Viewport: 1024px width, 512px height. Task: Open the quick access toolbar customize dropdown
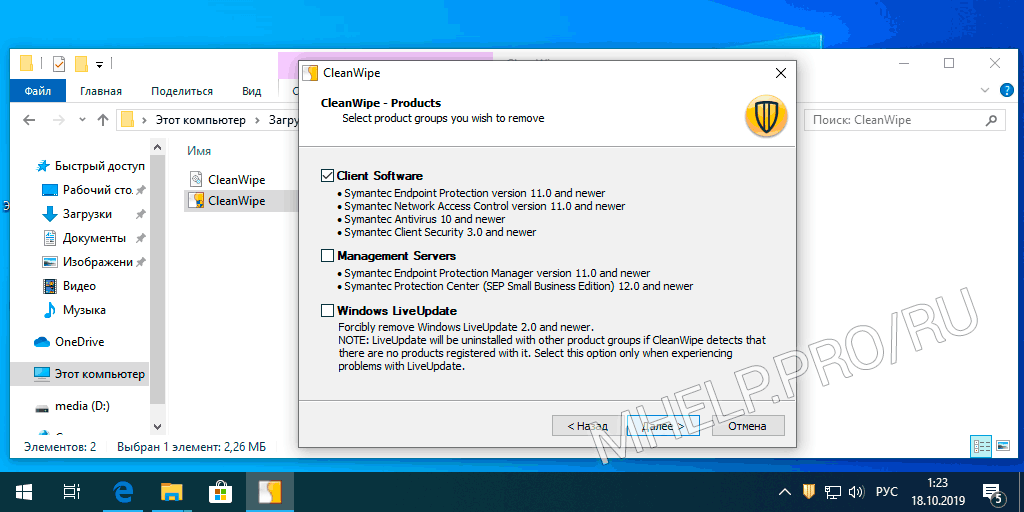[x=99, y=64]
